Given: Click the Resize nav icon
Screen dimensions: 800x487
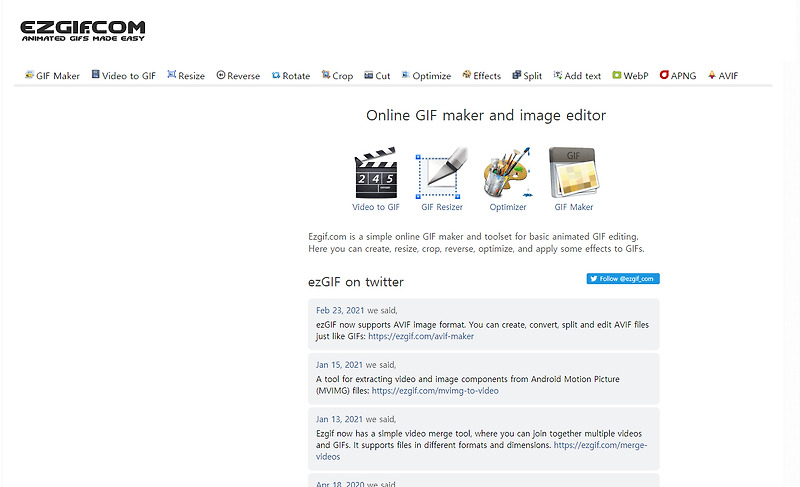Looking at the screenshot, I should [x=172, y=74].
